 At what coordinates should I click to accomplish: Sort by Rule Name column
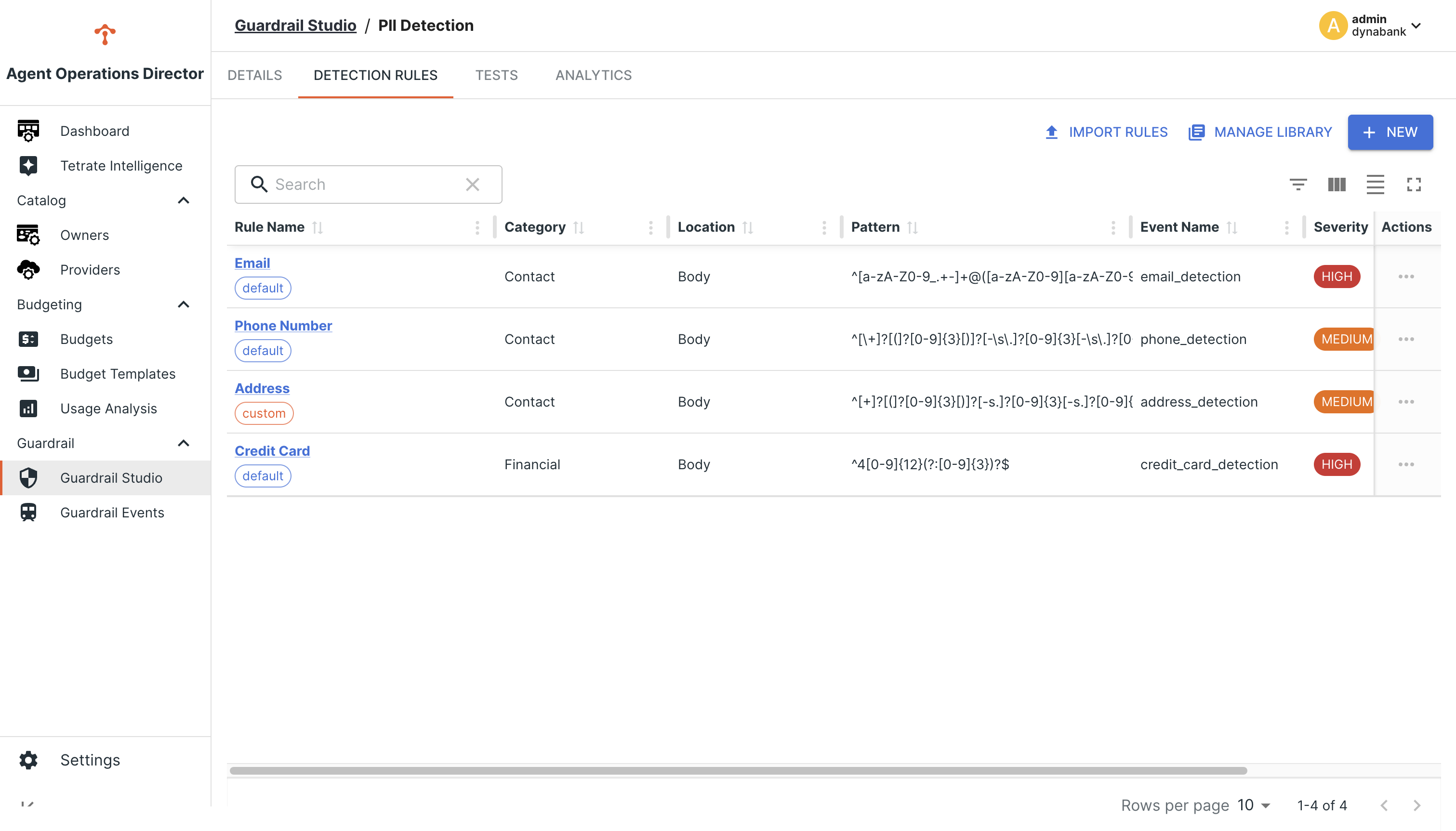click(318, 227)
